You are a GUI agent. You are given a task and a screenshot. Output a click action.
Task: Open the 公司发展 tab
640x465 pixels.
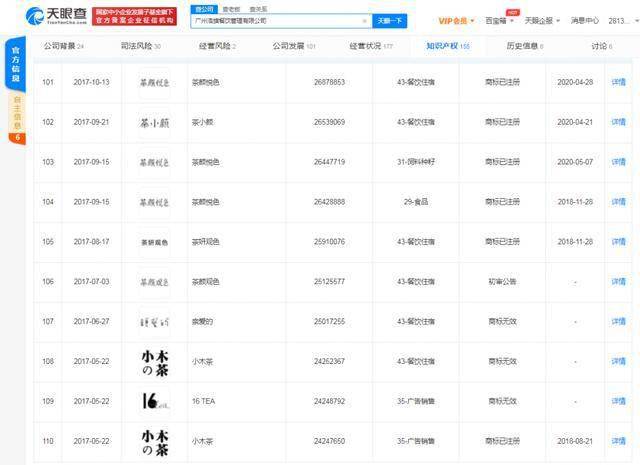294,46
